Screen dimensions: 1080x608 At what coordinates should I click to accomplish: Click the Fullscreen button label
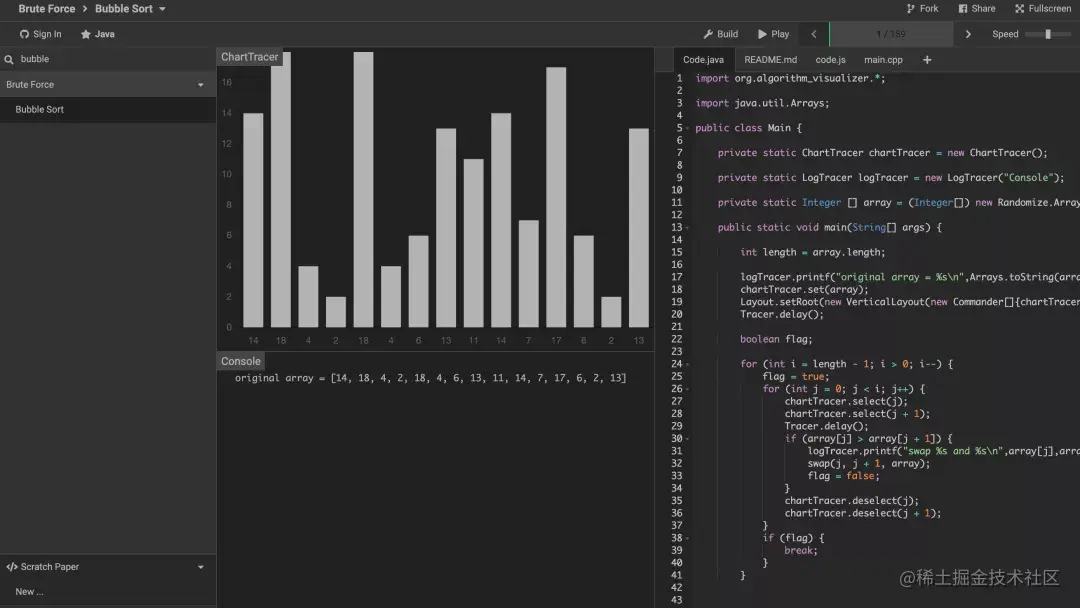pos(1050,9)
